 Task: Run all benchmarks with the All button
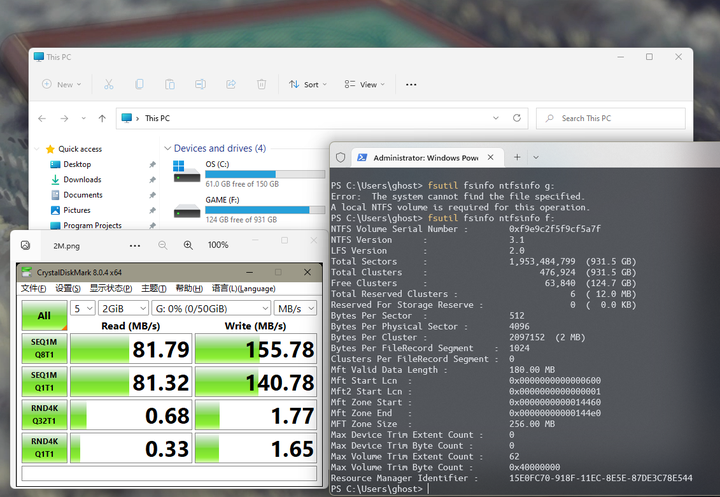point(45,316)
